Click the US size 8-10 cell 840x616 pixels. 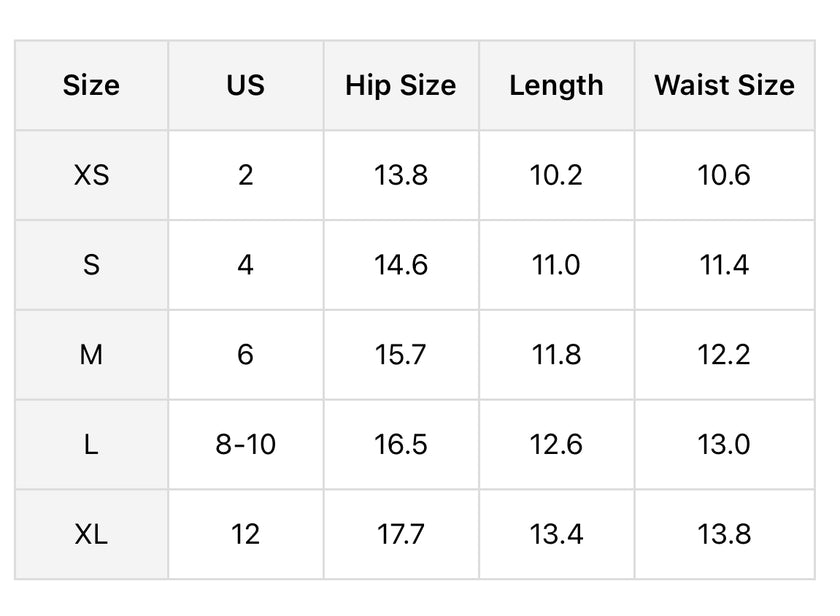tap(245, 445)
